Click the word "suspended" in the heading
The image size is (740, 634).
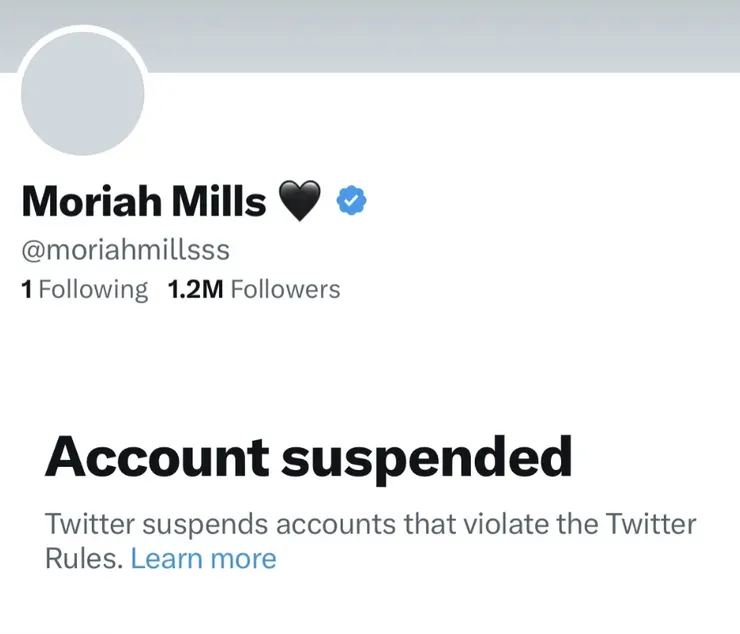tap(426, 458)
